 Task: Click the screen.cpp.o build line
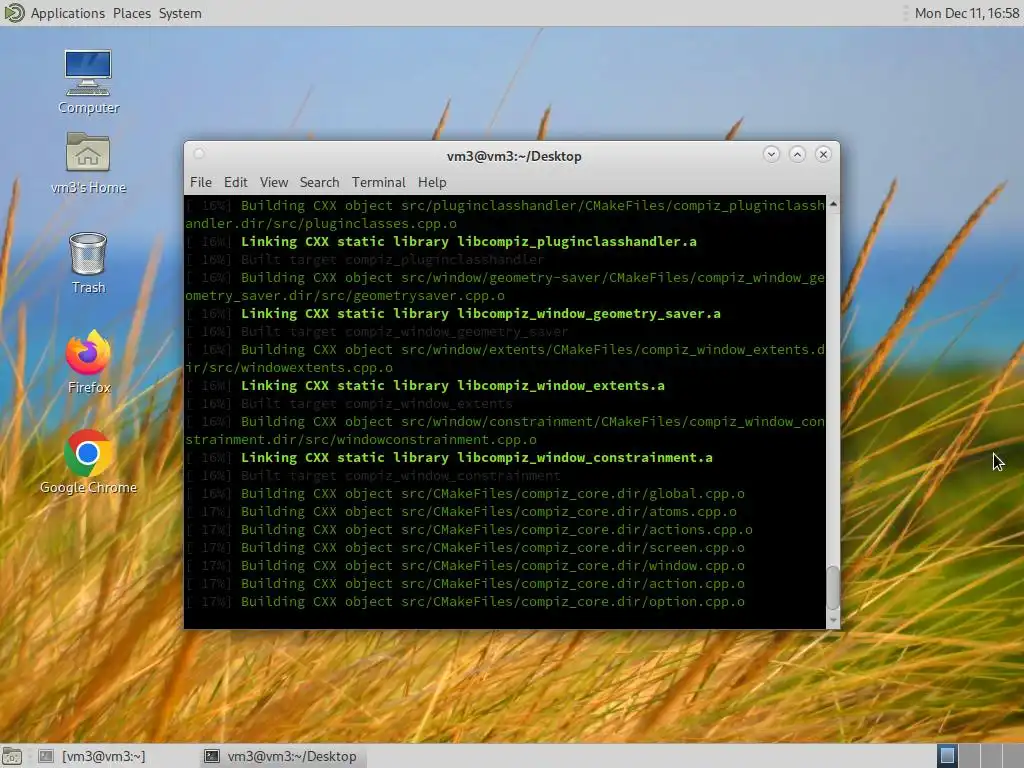(x=465, y=548)
